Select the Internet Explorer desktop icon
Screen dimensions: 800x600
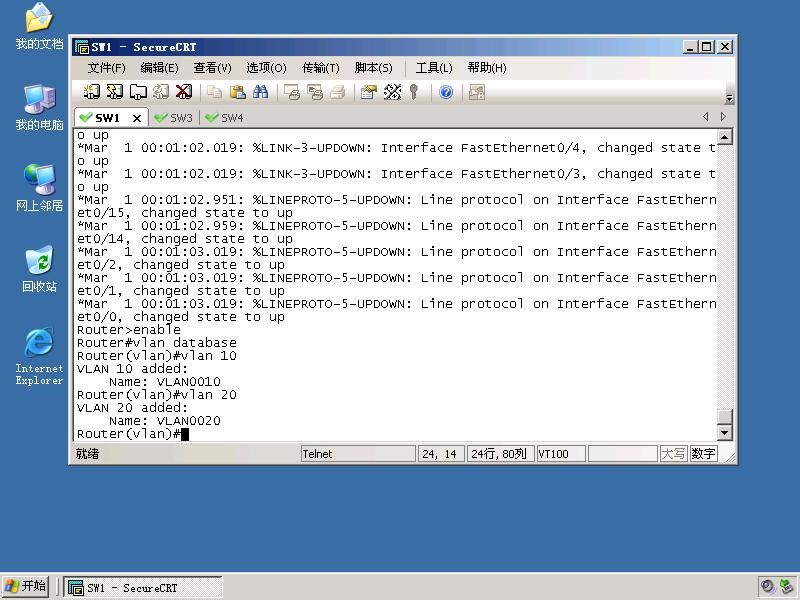pyautogui.click(x=39, y=356)
